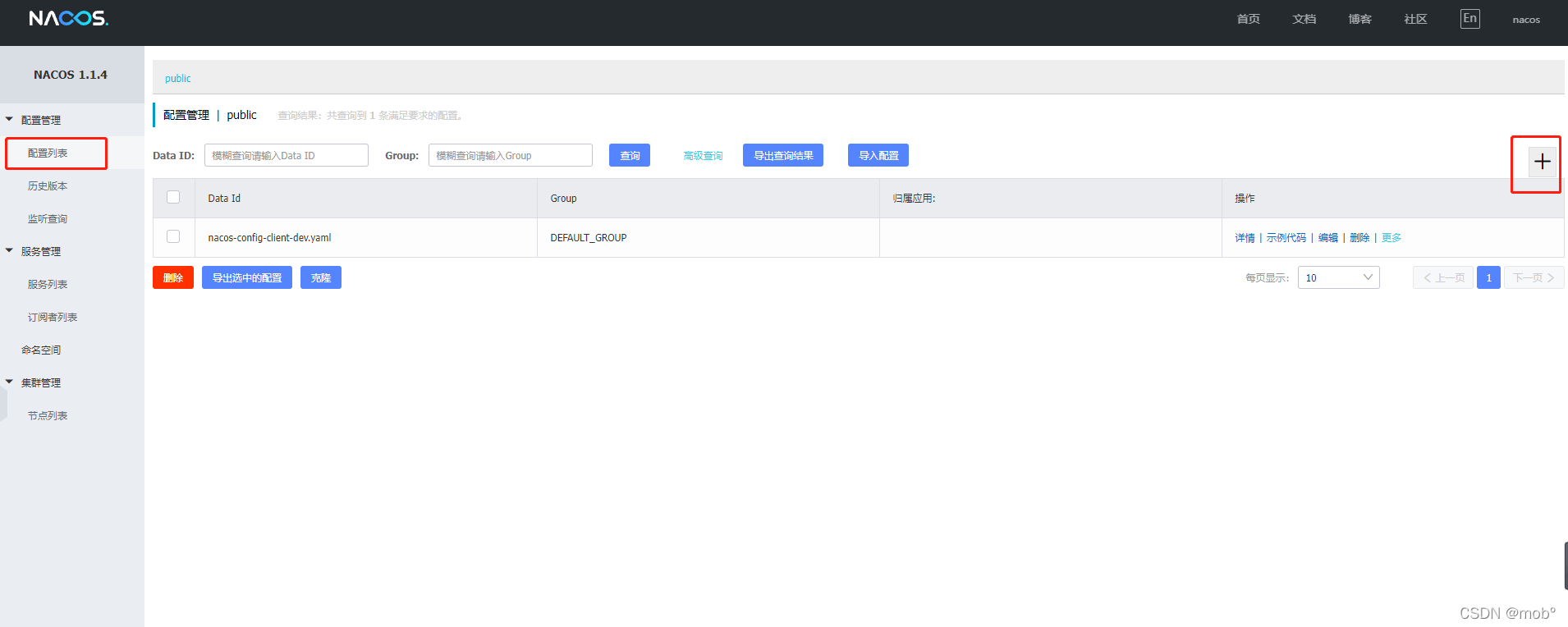The width and height of the screenshot is (1568, 627).
Task: Open 节点列表 in the sidebar
Action: point(48,415)
